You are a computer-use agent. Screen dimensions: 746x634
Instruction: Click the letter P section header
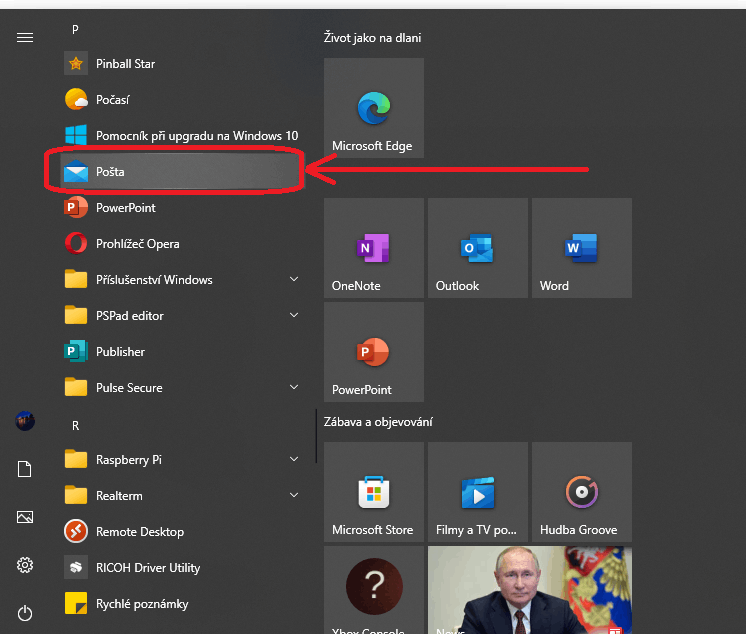click(x=75, y=29)
